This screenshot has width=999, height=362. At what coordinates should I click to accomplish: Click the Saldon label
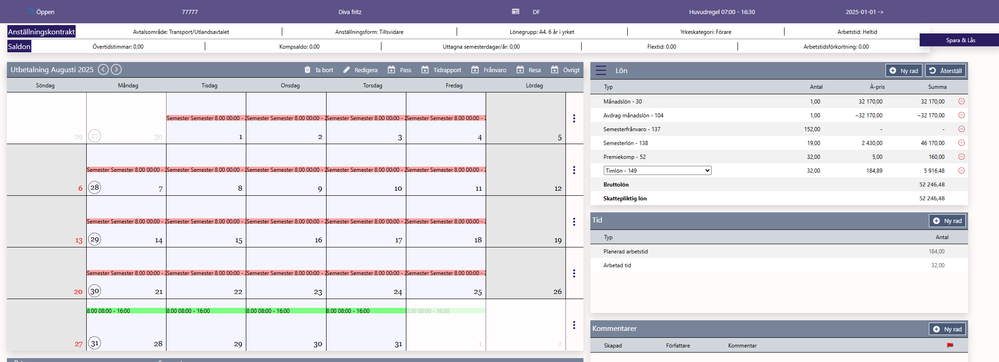pyautogui.click(x=19, y=46)
